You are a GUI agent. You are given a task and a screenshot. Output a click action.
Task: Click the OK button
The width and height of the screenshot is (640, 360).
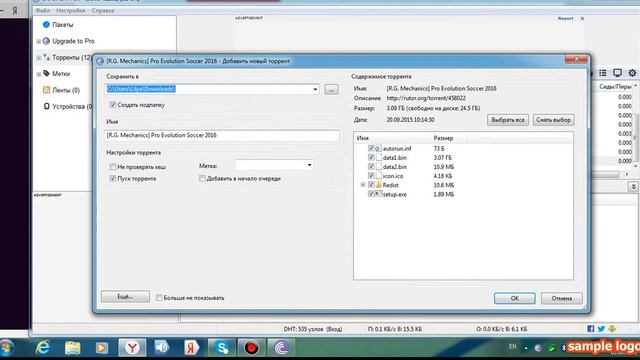(x=515, y=298)
